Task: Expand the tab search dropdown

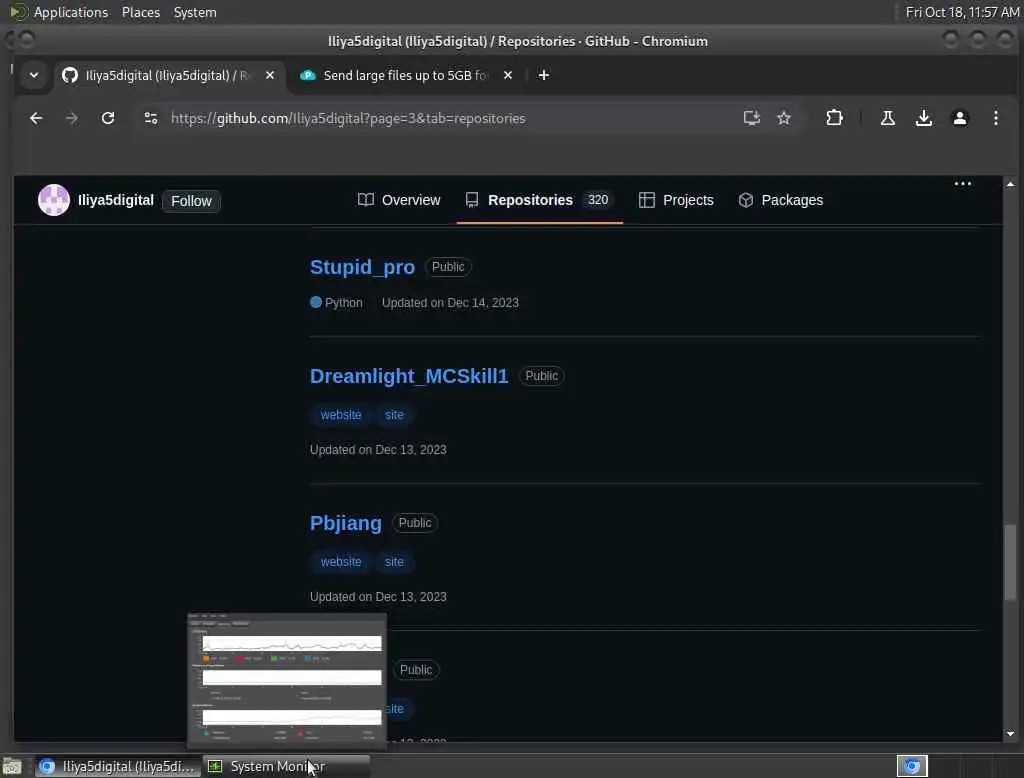Action: (x=34, y=75)
